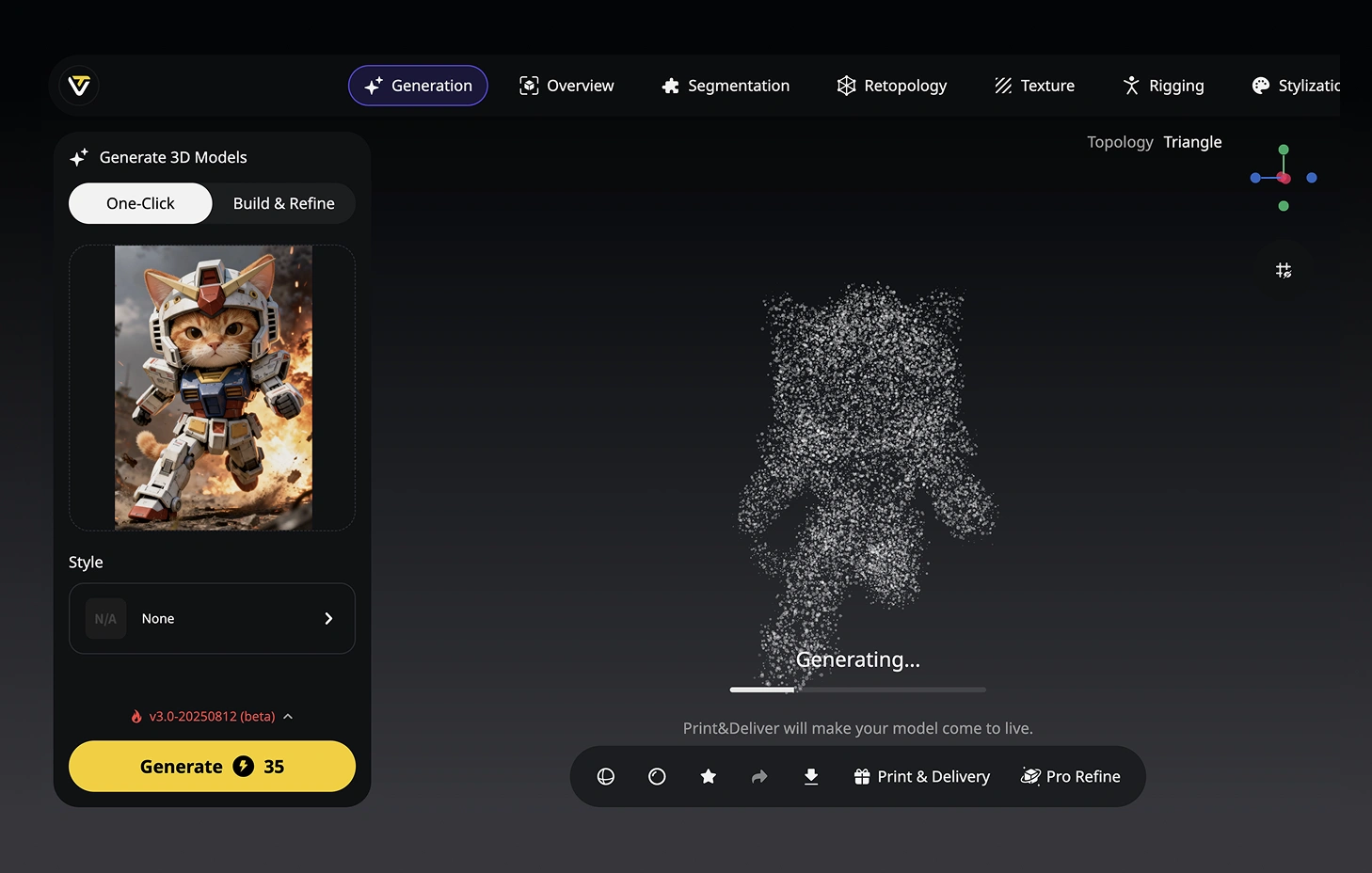This screenshot has height=873, width=1372.
Task: Click the app logo in the top left
Action: pyautogui.click(x=79, y=86)
